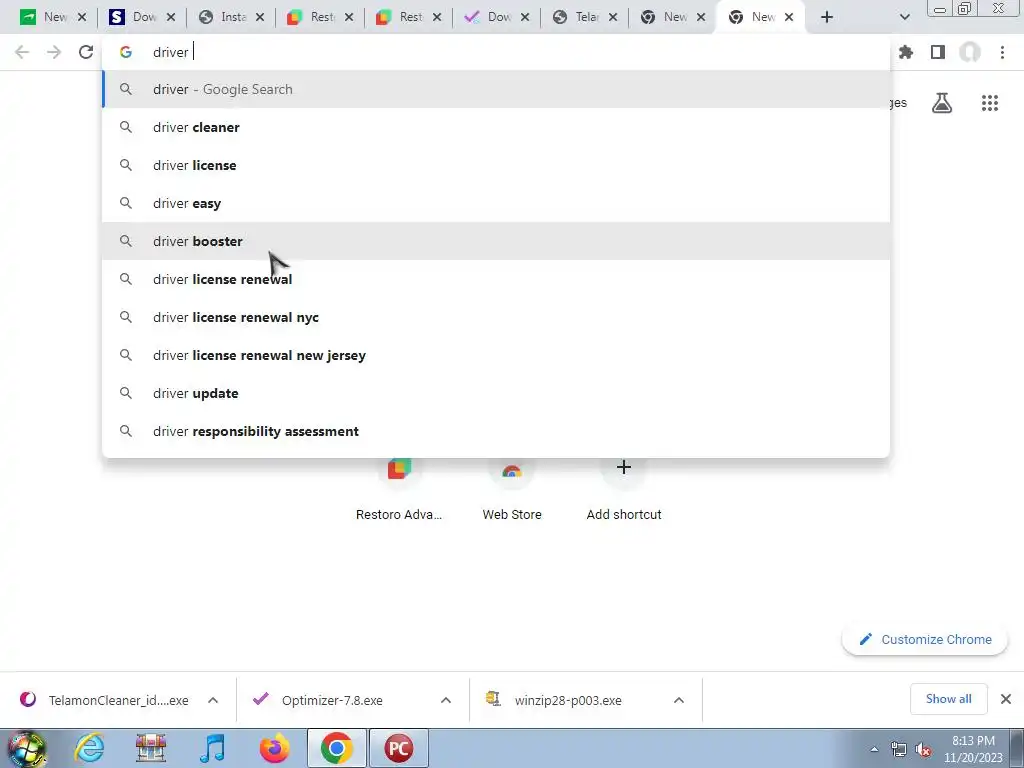1024x768 pixels.
Task: Click the network tray icon
Action: pyautogui.click(x=899, y=750)
